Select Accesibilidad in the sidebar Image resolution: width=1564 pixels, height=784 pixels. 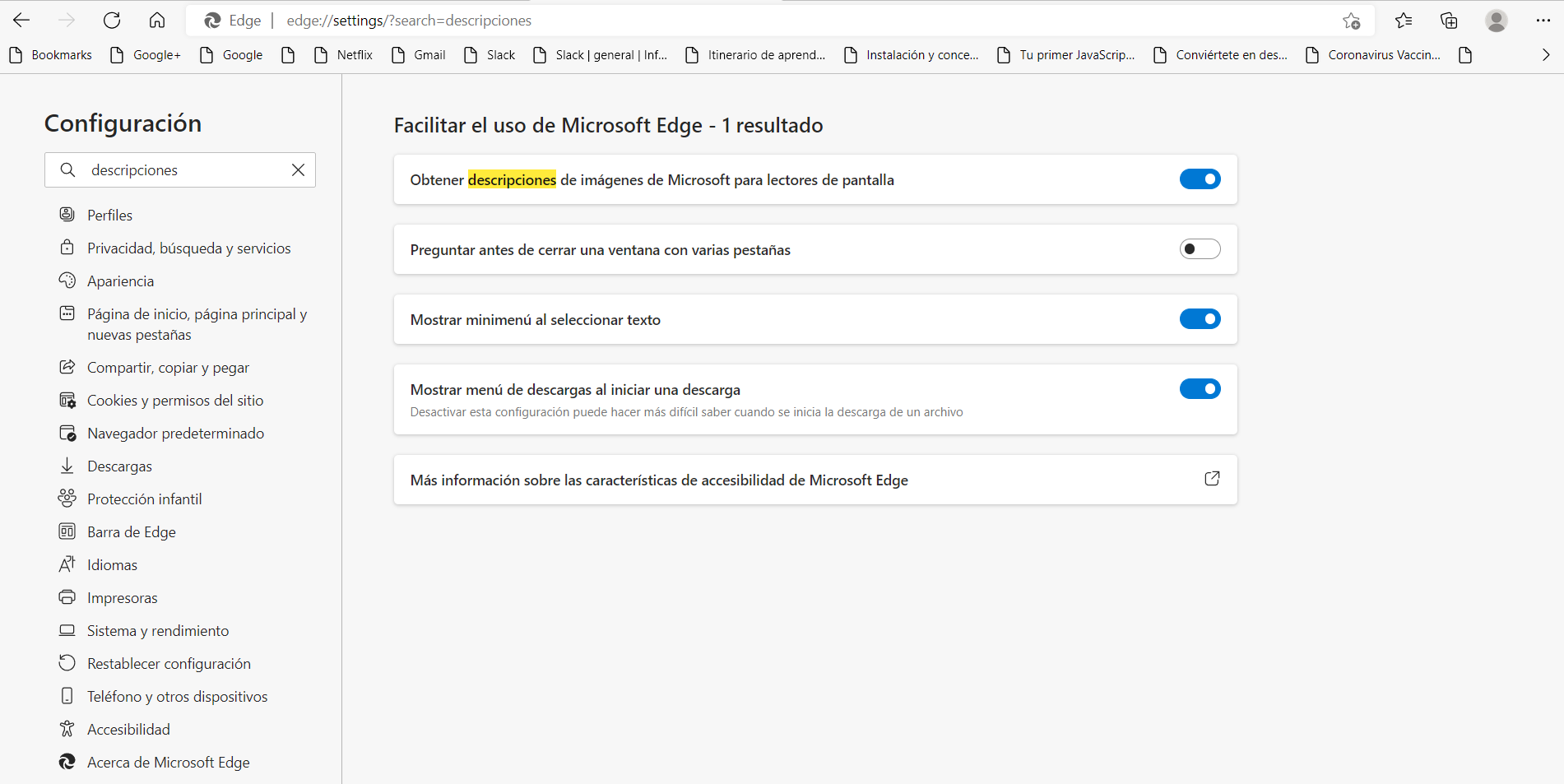pyautogui.click(x=128, y=729)
